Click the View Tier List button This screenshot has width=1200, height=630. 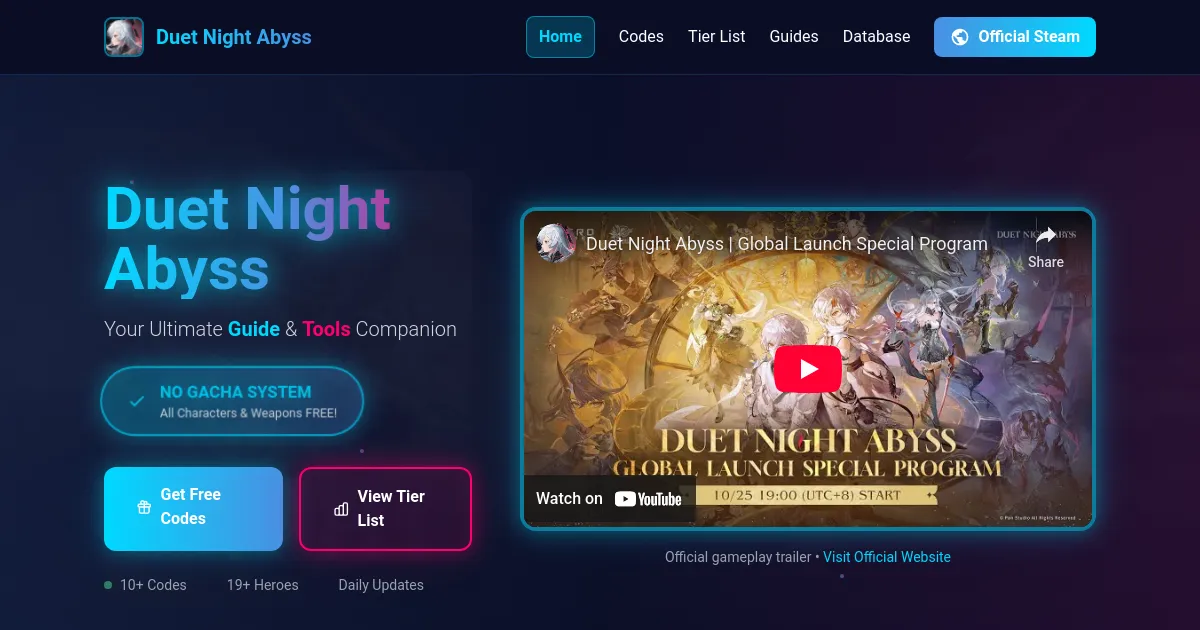point(385,509)
